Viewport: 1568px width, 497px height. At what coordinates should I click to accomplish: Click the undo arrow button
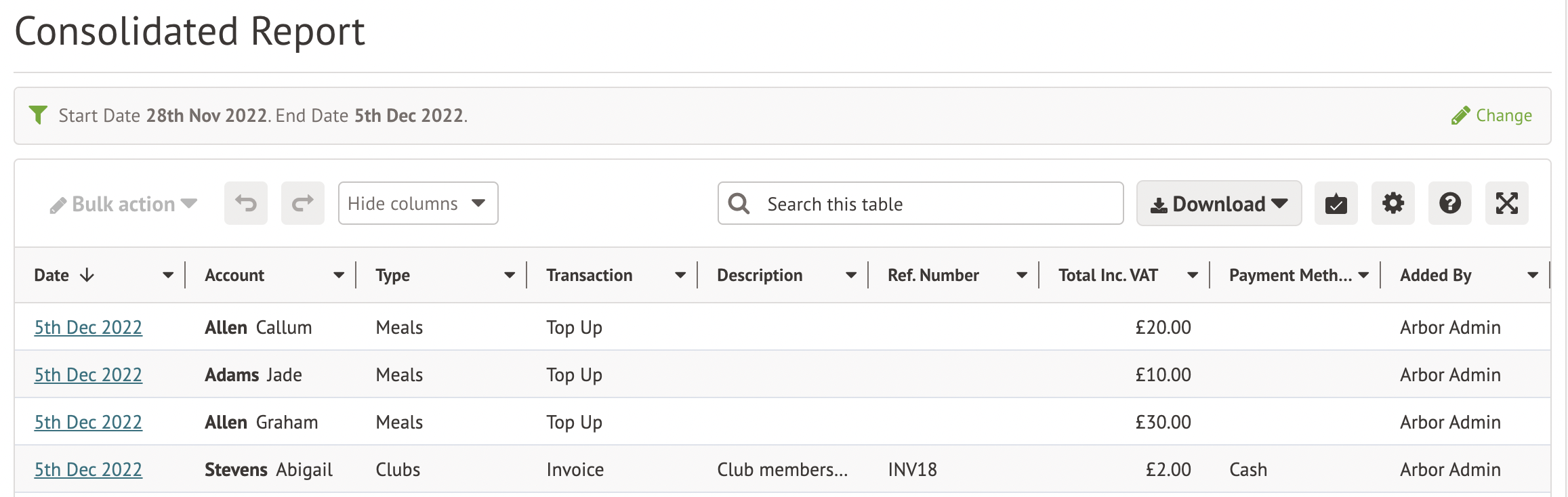pos(246,203)
